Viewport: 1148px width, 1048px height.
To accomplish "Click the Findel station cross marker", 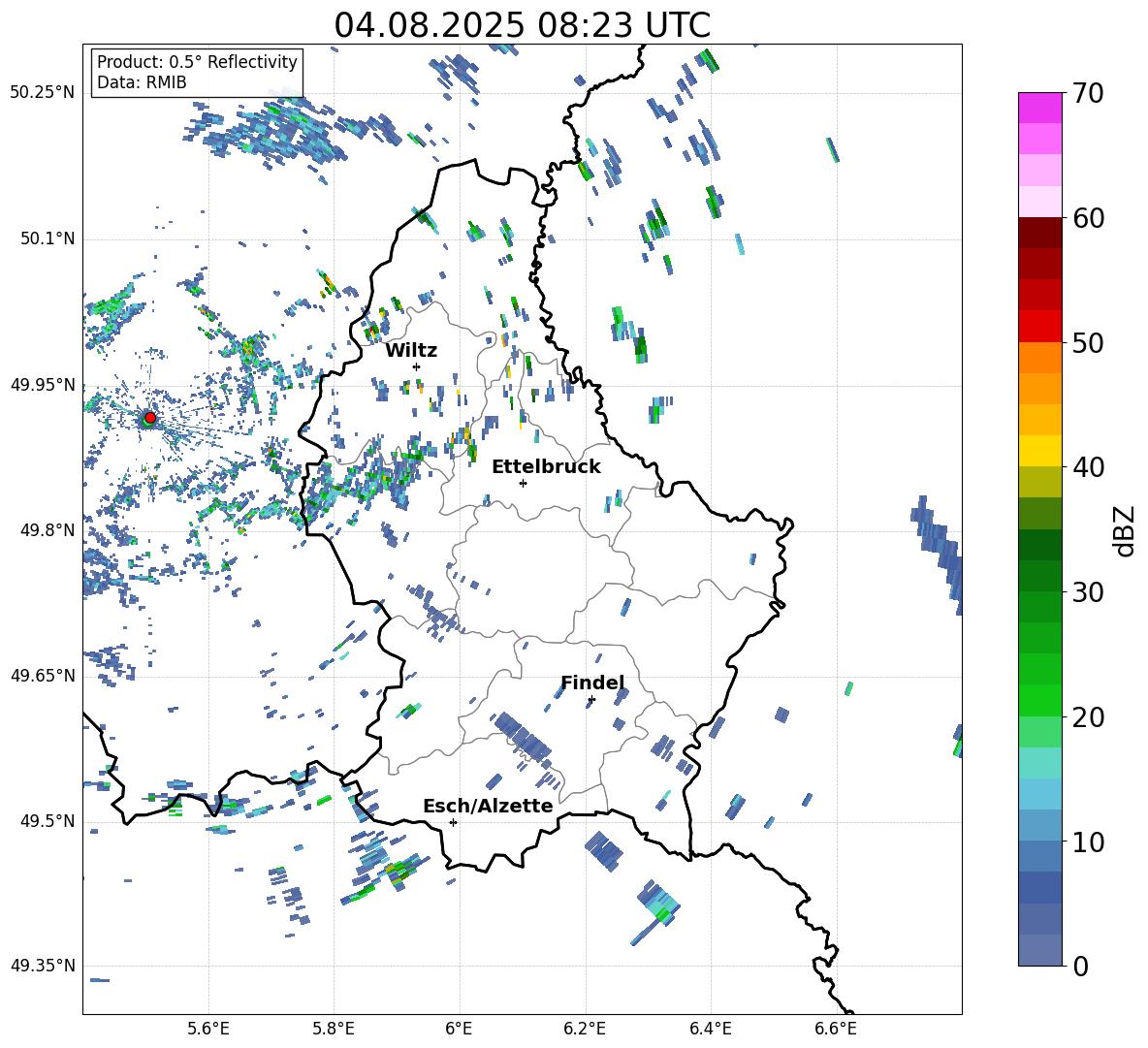I will 591,700.
